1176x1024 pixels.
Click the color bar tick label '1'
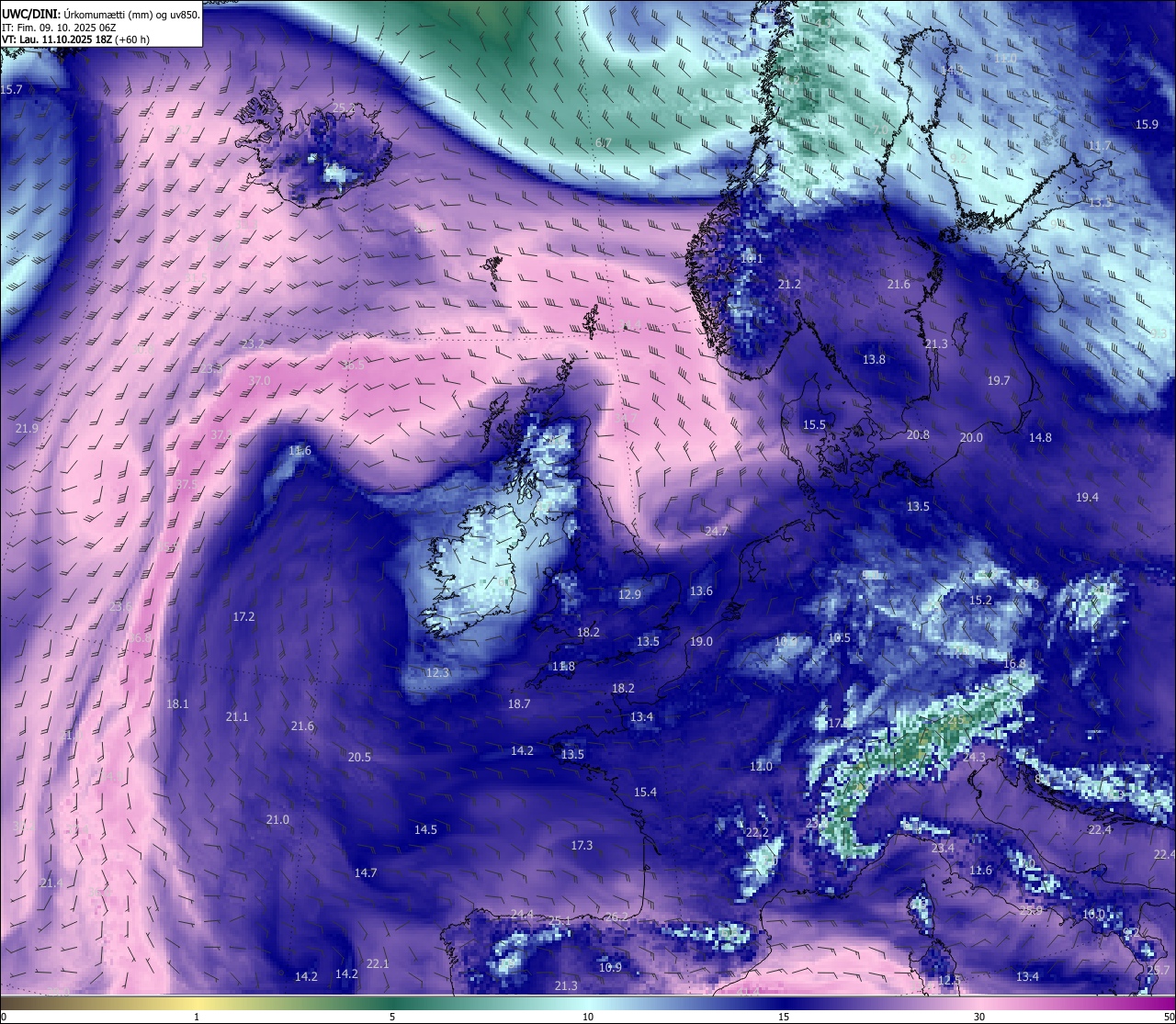click(197, 1017)
